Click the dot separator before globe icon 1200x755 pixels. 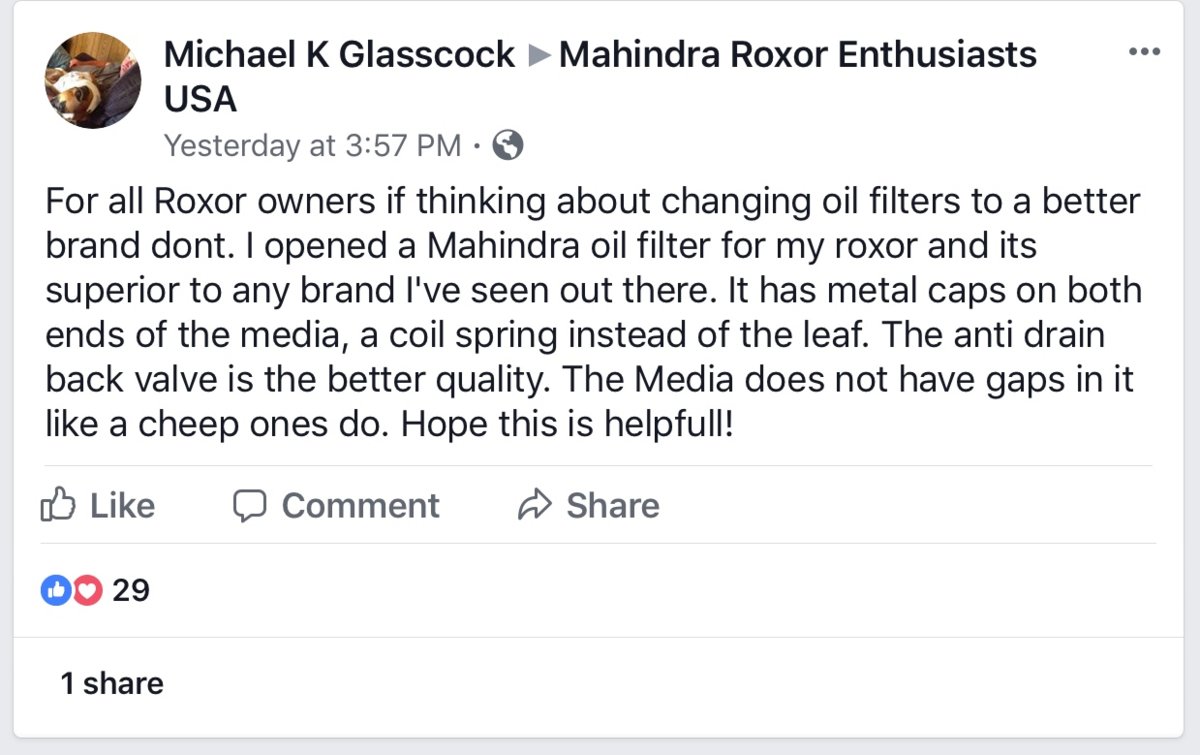tap(478, 147)
